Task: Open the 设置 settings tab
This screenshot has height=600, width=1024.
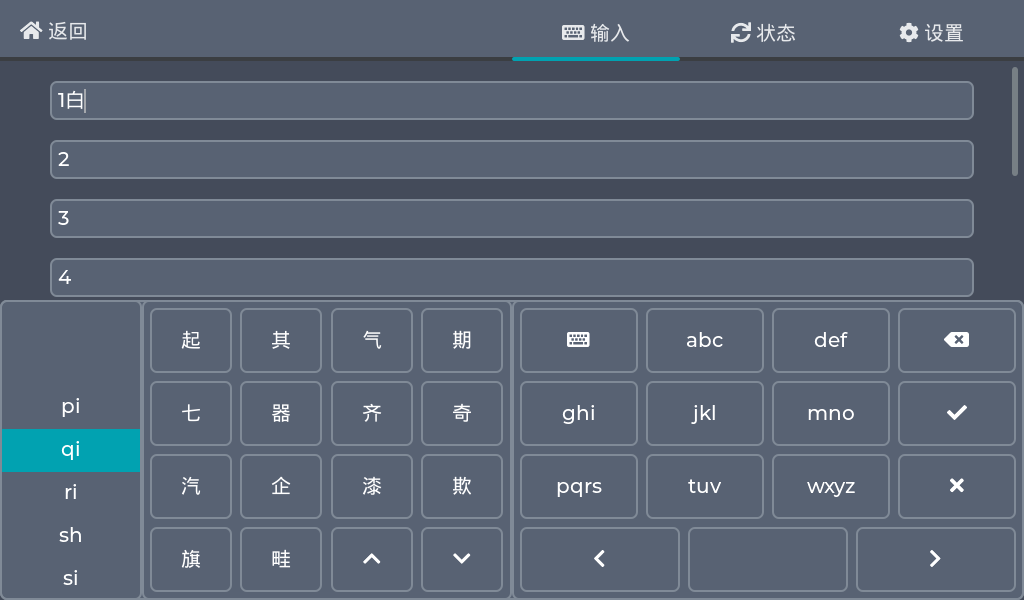Action: (931, 32)
